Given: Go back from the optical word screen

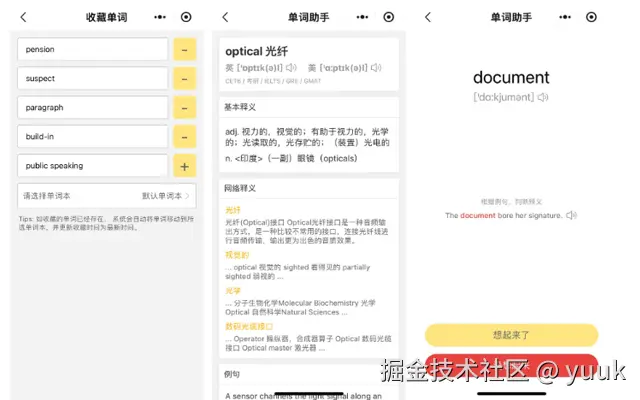Looking at the screenshot, I should point(225,17).
